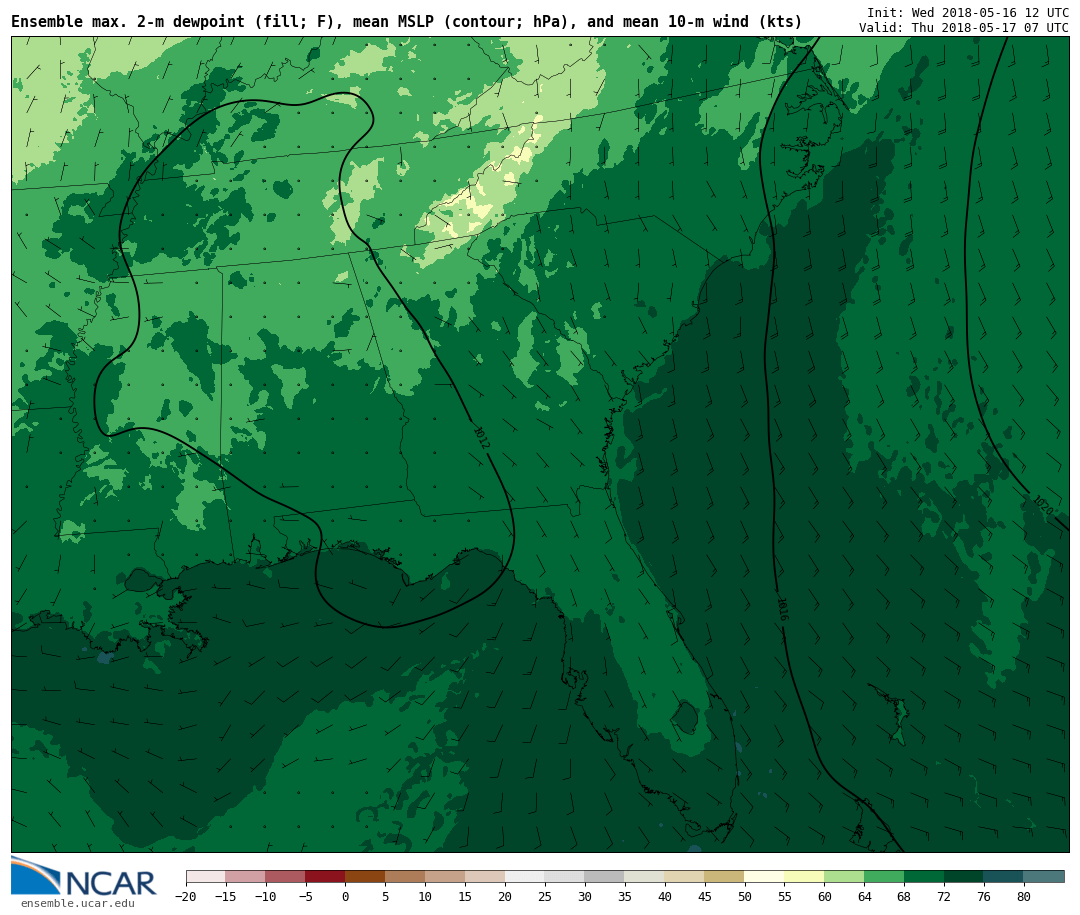Click the 1012 contour label
The width and height of the screenshot is (1080, 915).
click(x=481, y=438)
